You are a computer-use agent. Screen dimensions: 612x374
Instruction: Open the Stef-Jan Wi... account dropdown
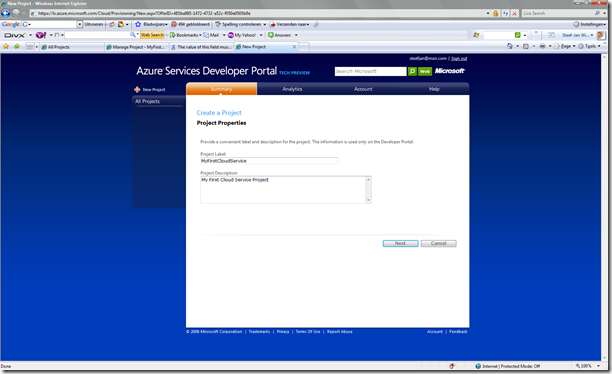point(578,35)
